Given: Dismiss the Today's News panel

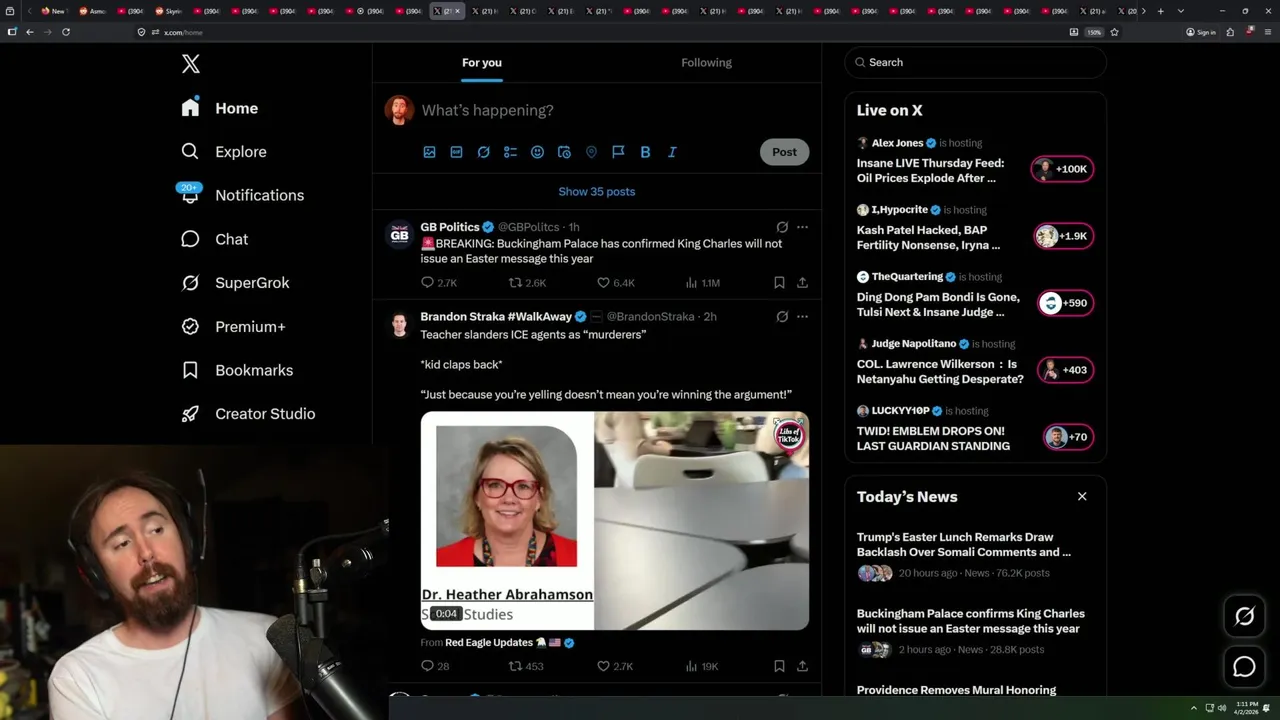Looking at the screenshot, I should [1082, 497].
